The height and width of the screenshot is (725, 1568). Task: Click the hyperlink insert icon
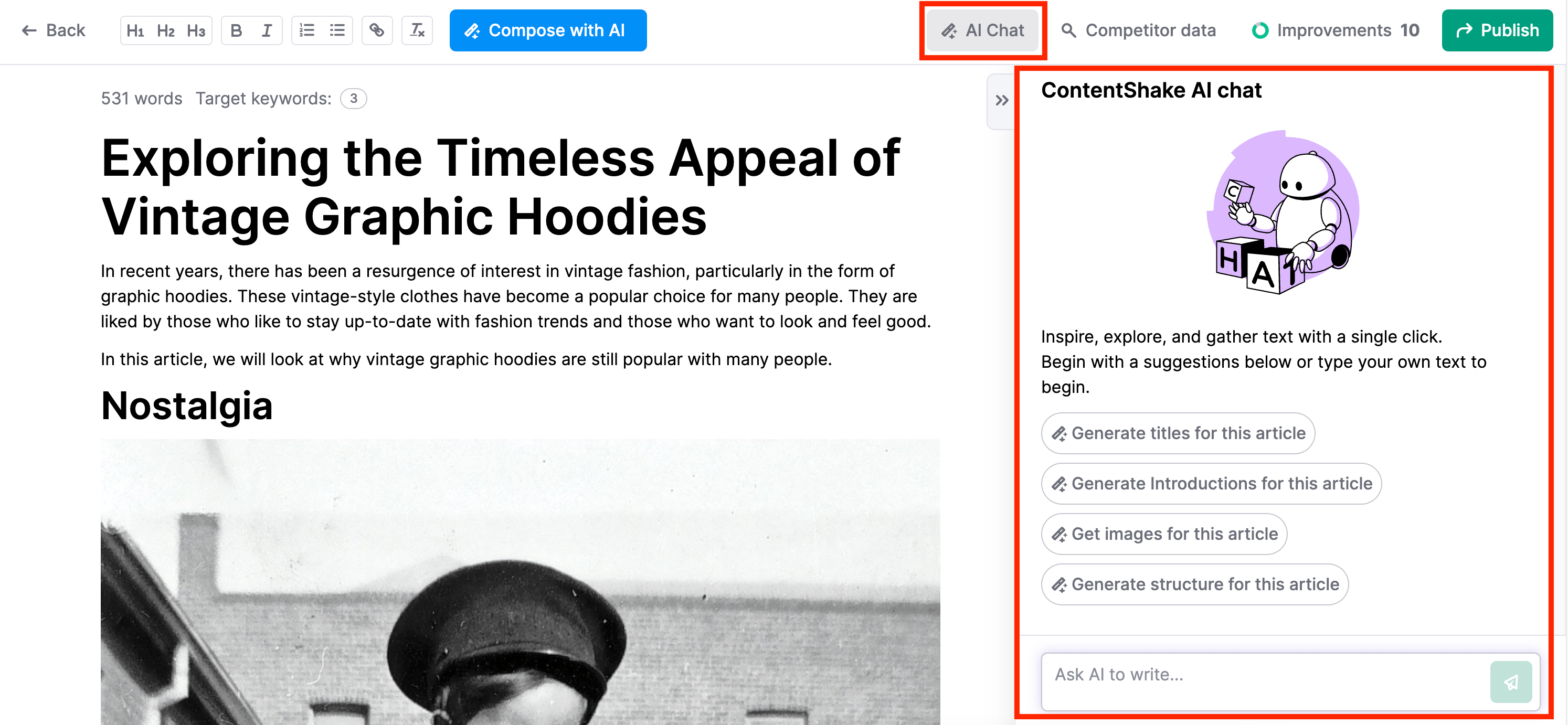378,30
